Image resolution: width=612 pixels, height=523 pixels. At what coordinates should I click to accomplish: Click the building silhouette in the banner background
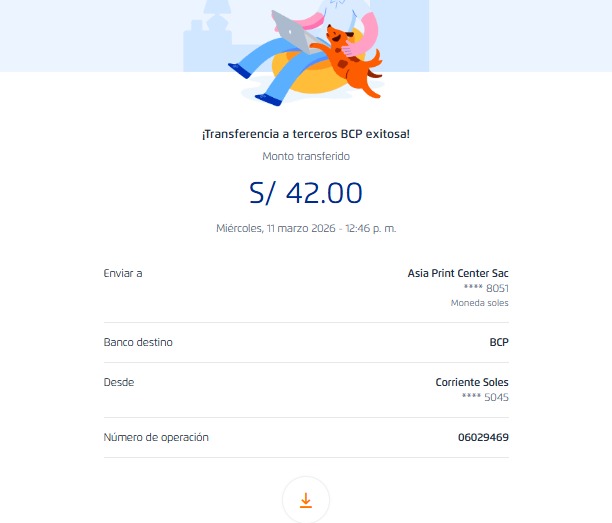coord(212,40)
